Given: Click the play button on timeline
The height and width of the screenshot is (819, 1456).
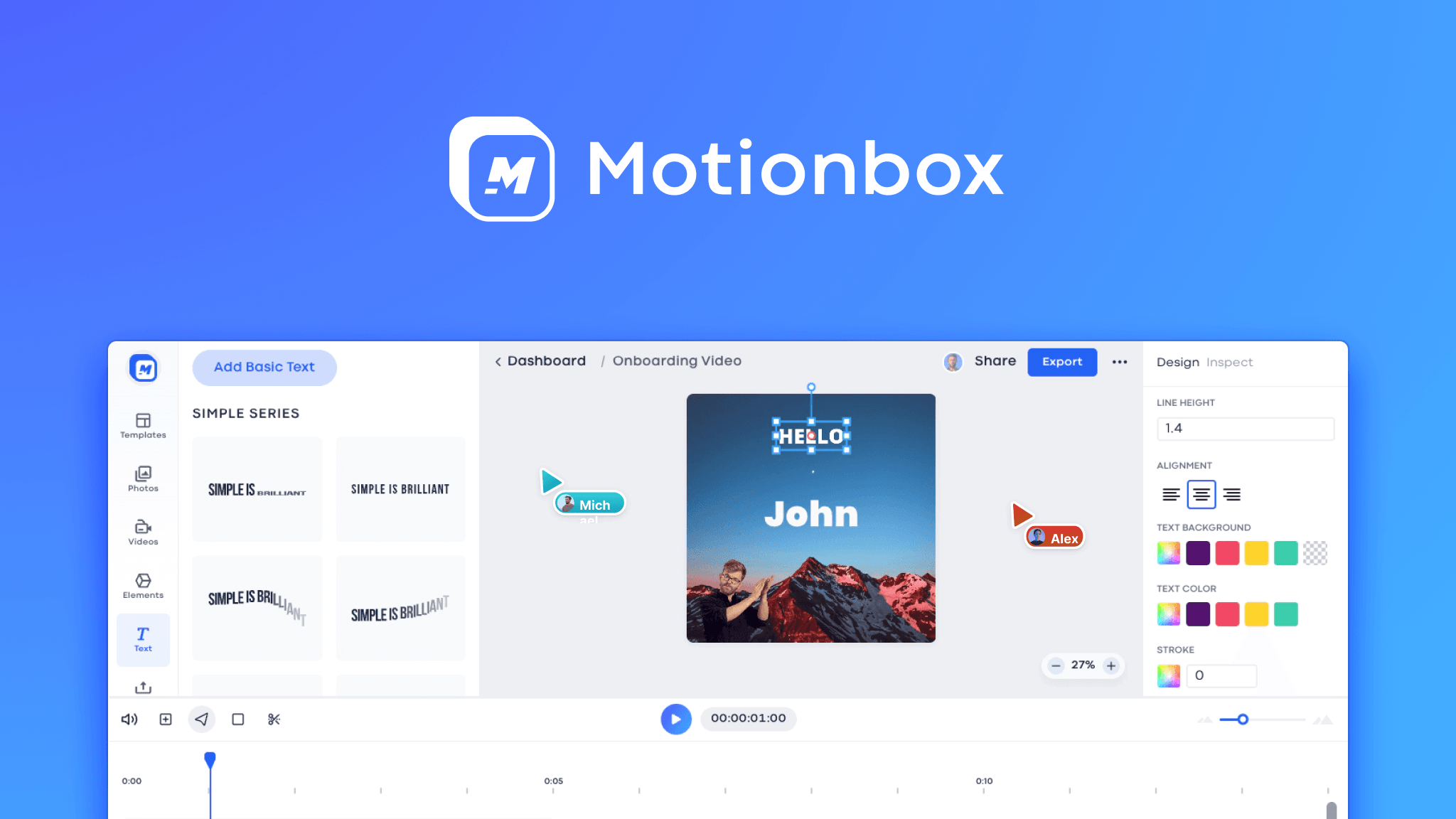Looking at the screenshot, I should (x=675, y=718).
